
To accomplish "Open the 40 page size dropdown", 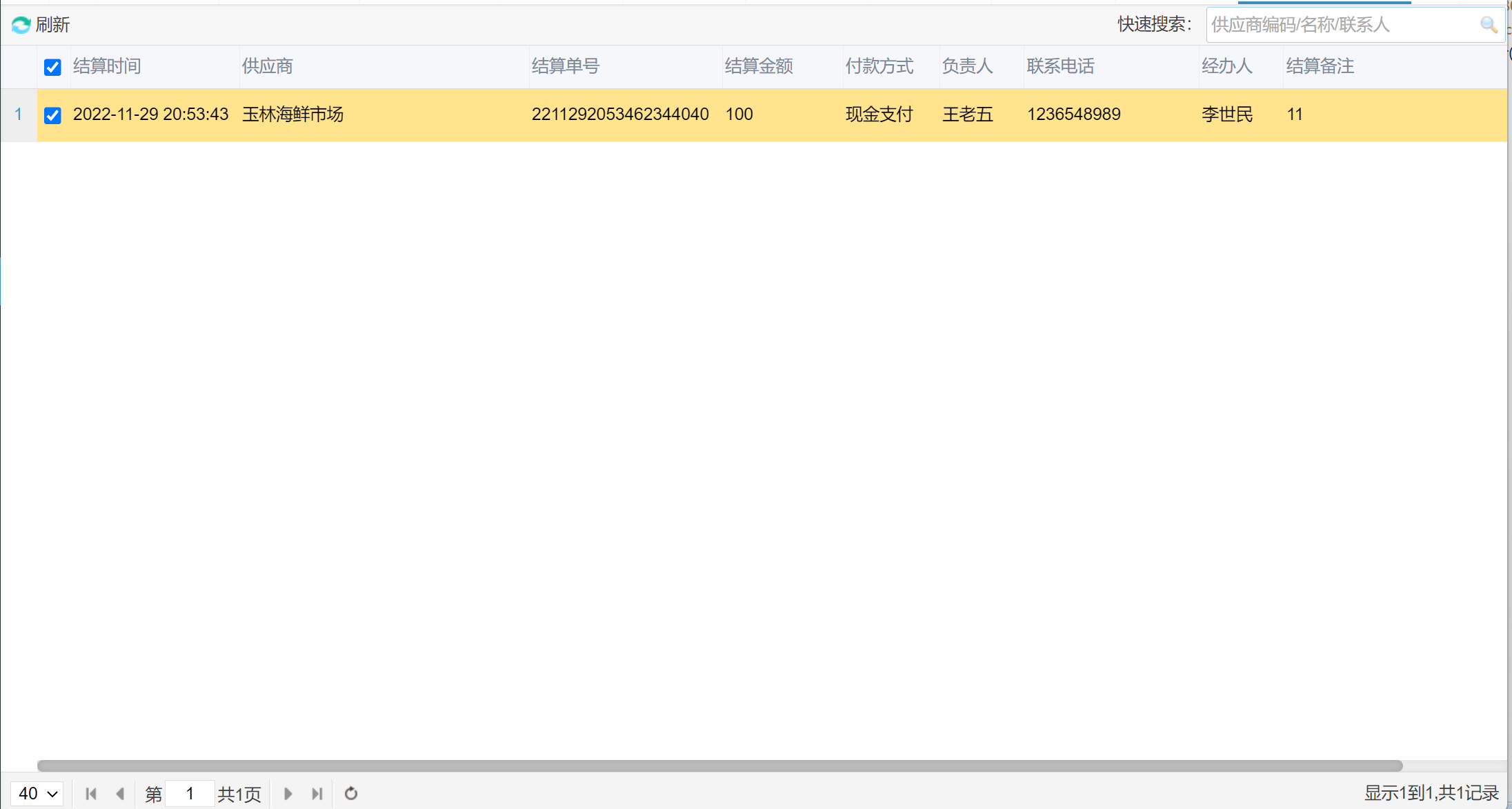I will coord(37,794).
